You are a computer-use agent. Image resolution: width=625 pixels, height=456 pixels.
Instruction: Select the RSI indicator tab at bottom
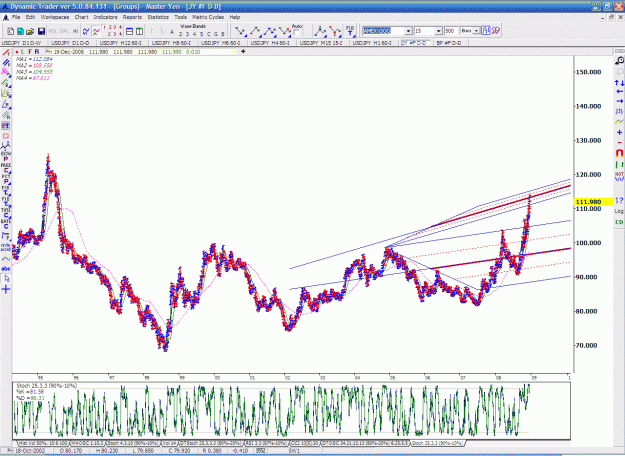click(x=266, y=443)
